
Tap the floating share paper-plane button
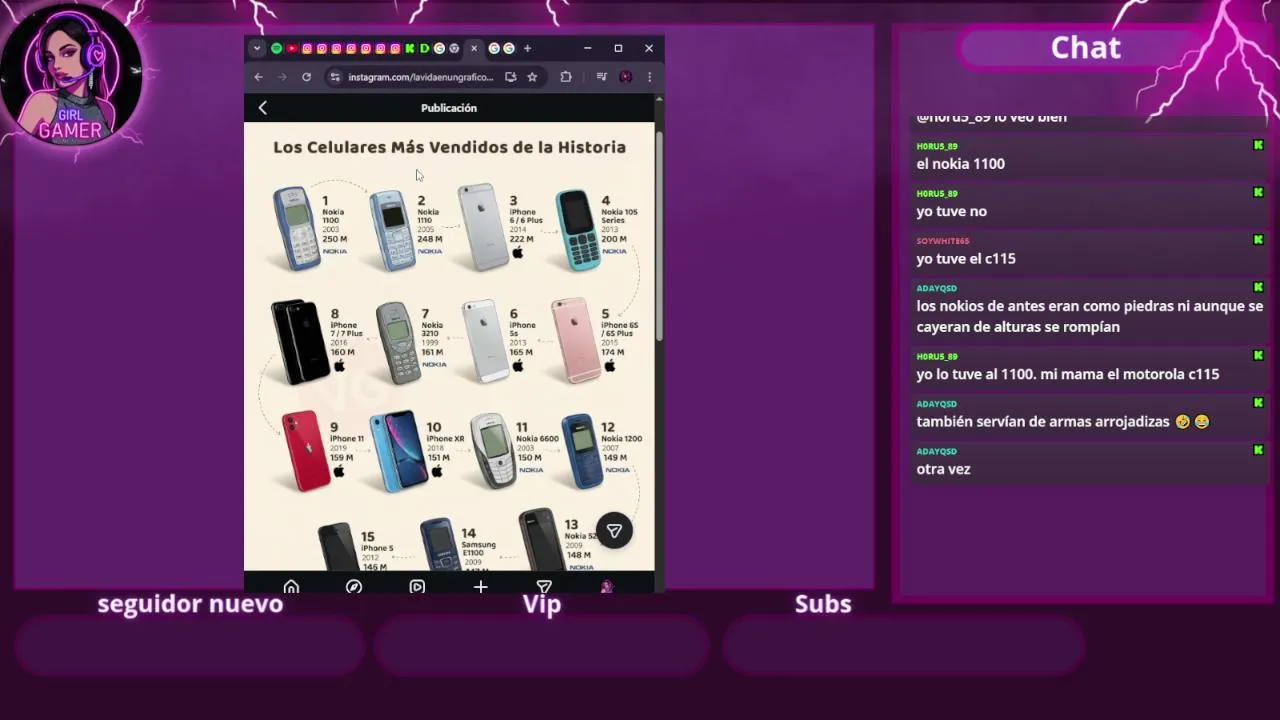[614, 531]
